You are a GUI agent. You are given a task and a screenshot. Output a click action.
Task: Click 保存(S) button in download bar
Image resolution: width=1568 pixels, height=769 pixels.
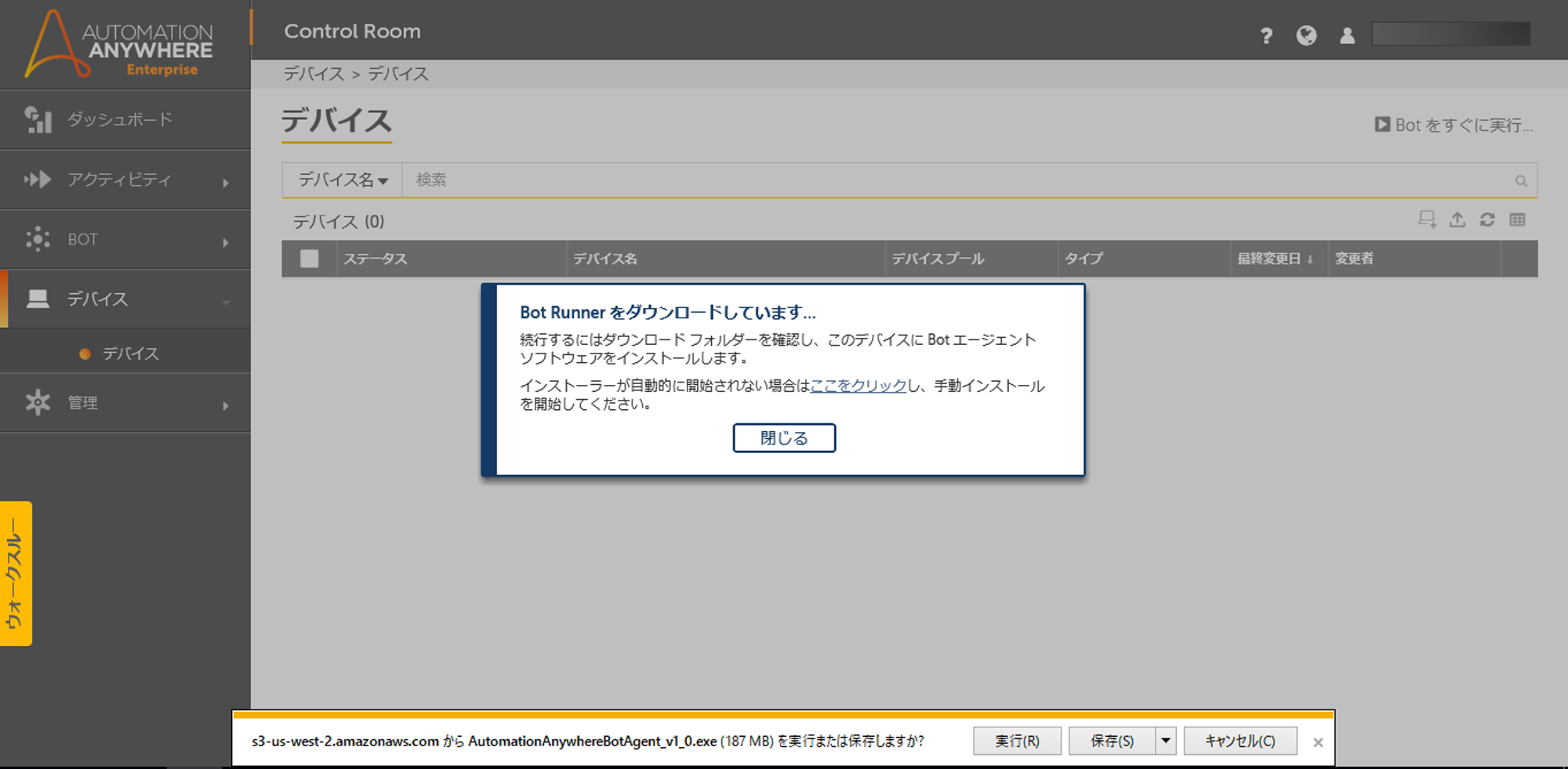[x=1112, y=741]
